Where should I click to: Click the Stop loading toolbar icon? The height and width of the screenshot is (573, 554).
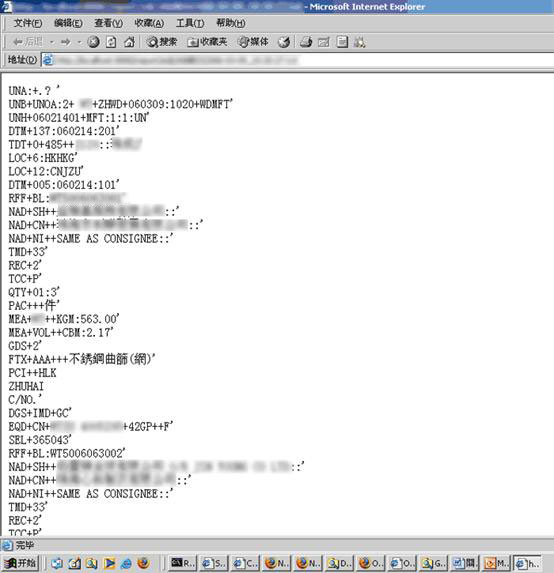pyautogui.click(x=94, y=42)
